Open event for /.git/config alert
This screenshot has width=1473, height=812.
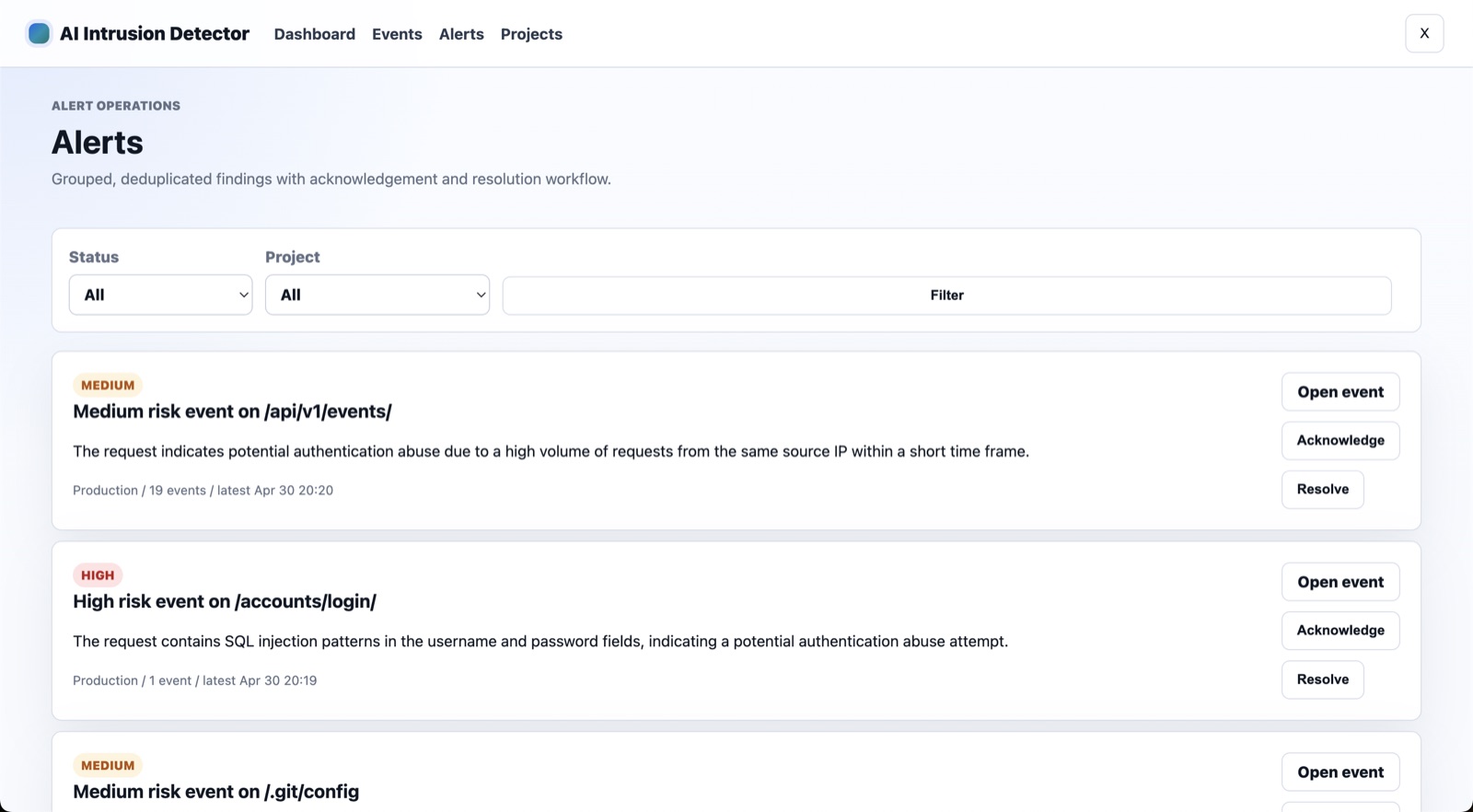[1340, 772]
